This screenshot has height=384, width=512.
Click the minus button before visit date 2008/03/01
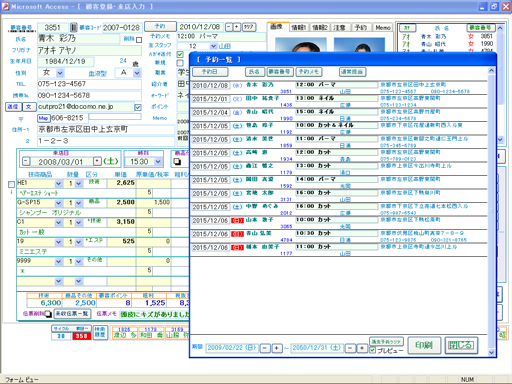tap(26, 162)
